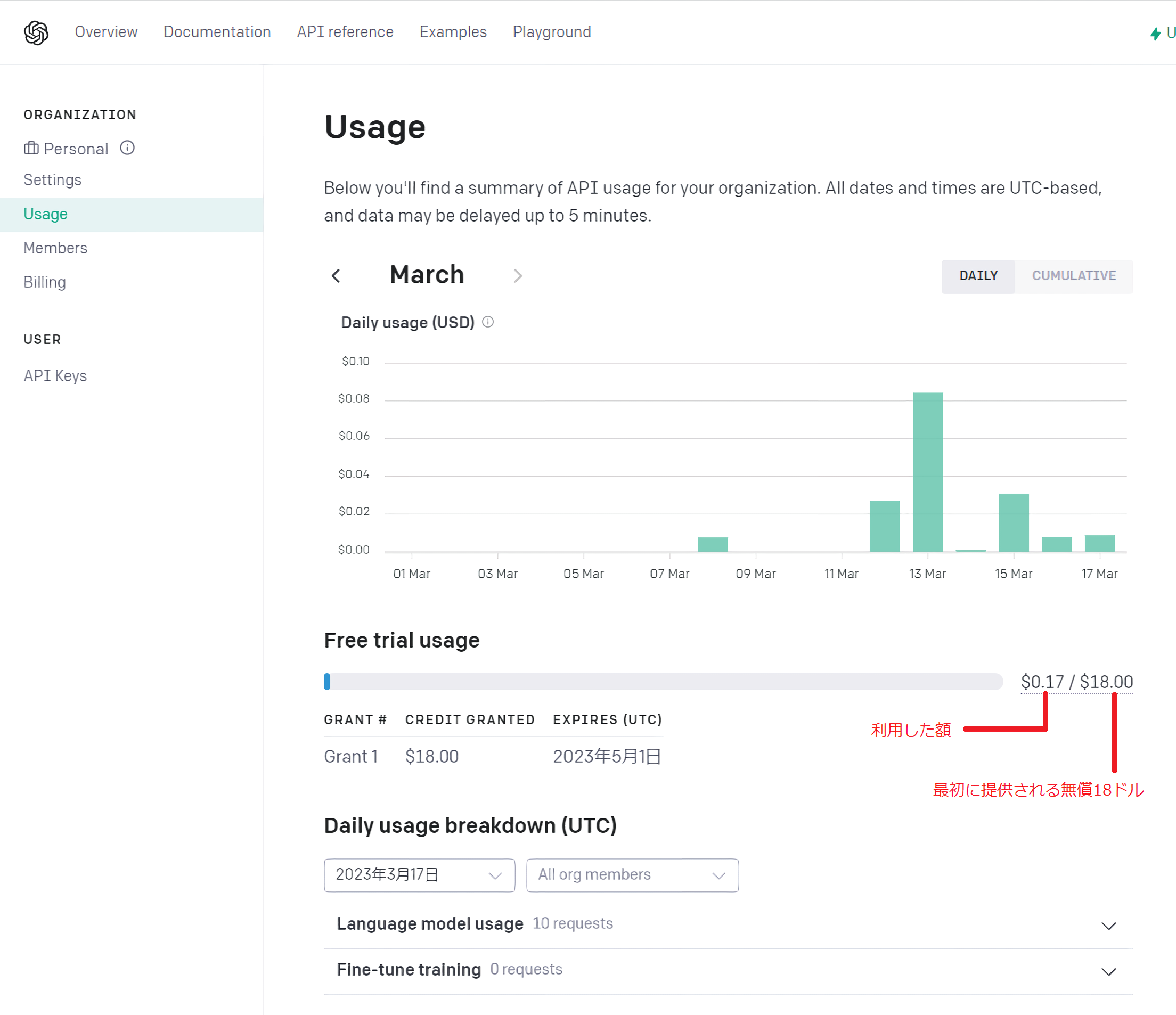Expand Language model usage section
The height and width of the screenshot is (1015, 1176).
tap(1108, 926)
